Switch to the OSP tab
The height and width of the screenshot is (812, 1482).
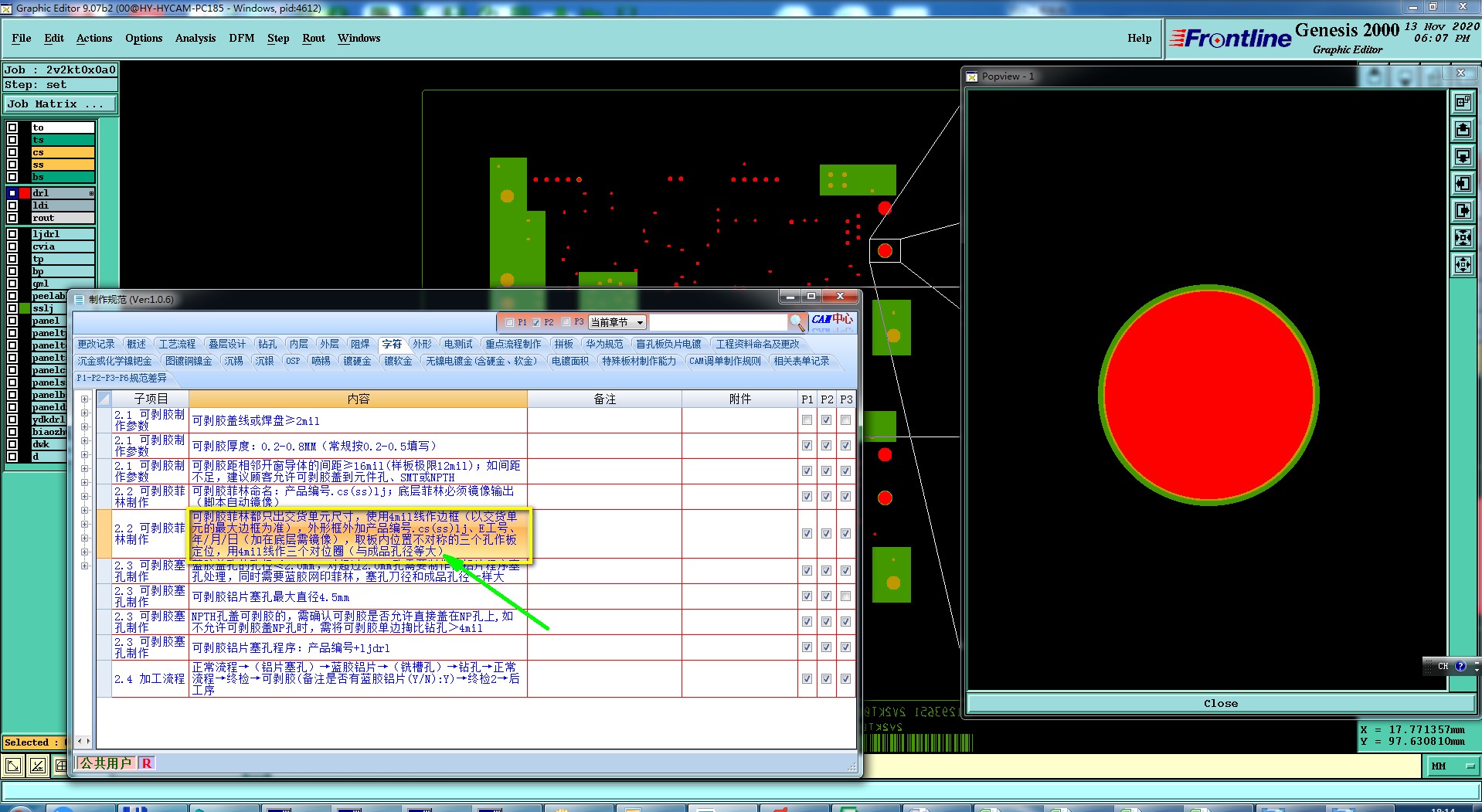293,362
